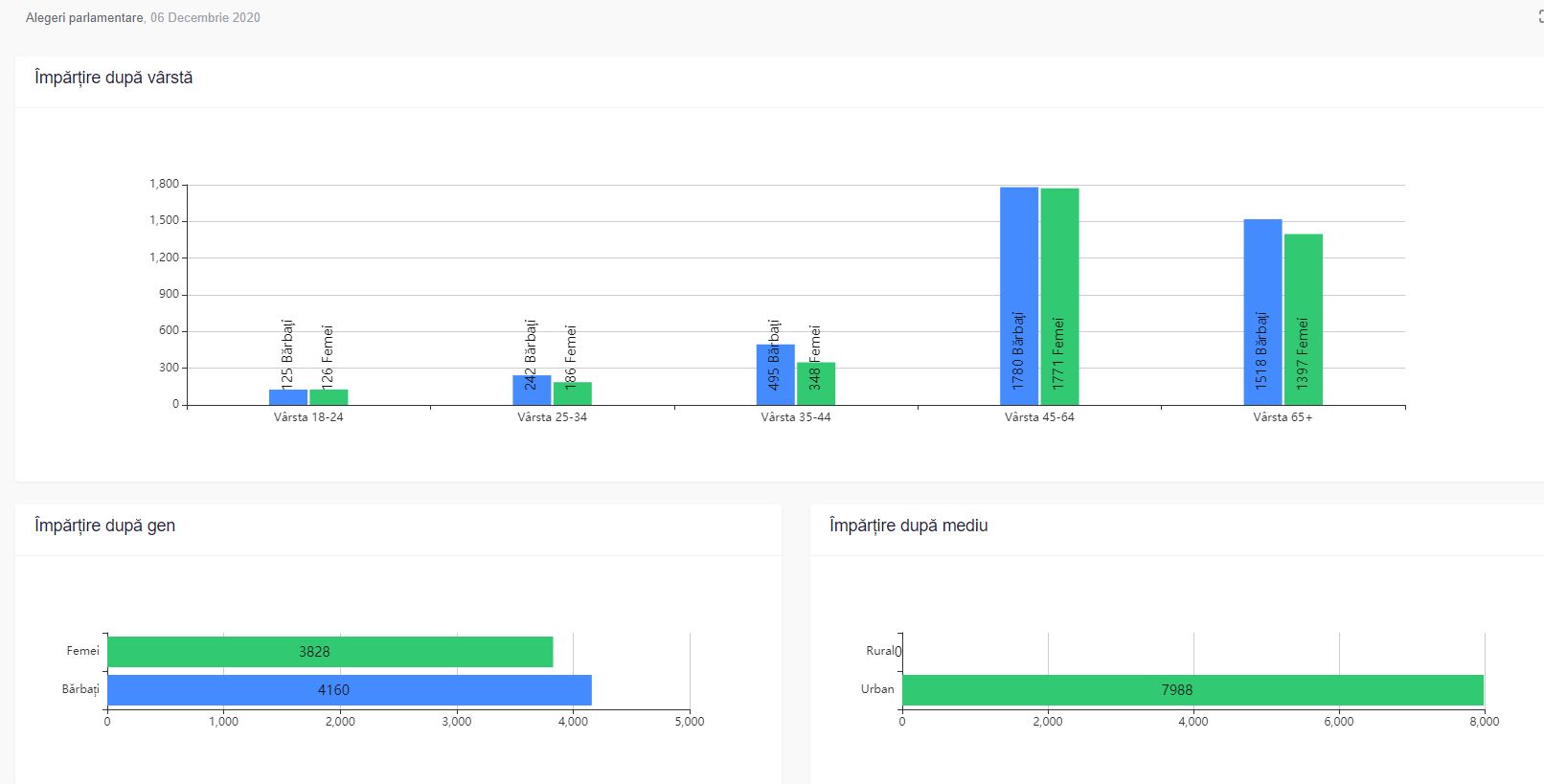Screen dimensions: 1544x784
Task: Click the '06 Decembrie 2020' date text
Action: click(x=205, y=17)
